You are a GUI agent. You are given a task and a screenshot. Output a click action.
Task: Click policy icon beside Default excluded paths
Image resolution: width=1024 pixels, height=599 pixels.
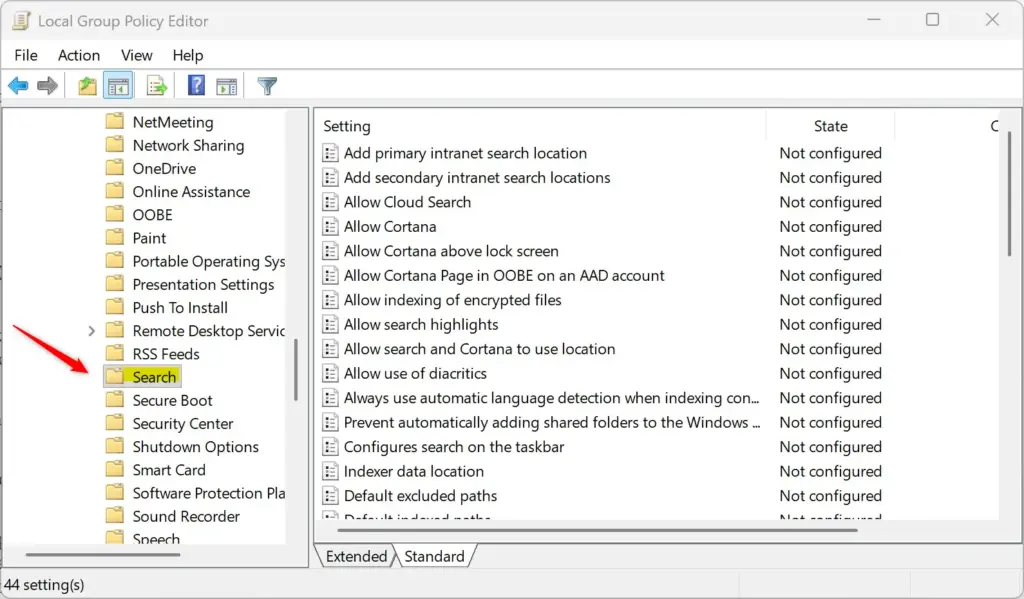pyautogui.click(x=330, y=496)
